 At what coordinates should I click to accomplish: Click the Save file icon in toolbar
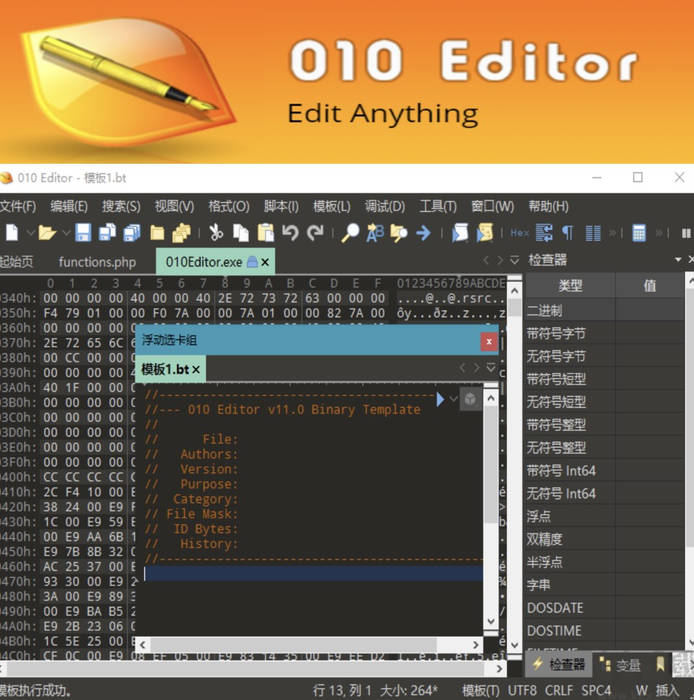(83, 233)
